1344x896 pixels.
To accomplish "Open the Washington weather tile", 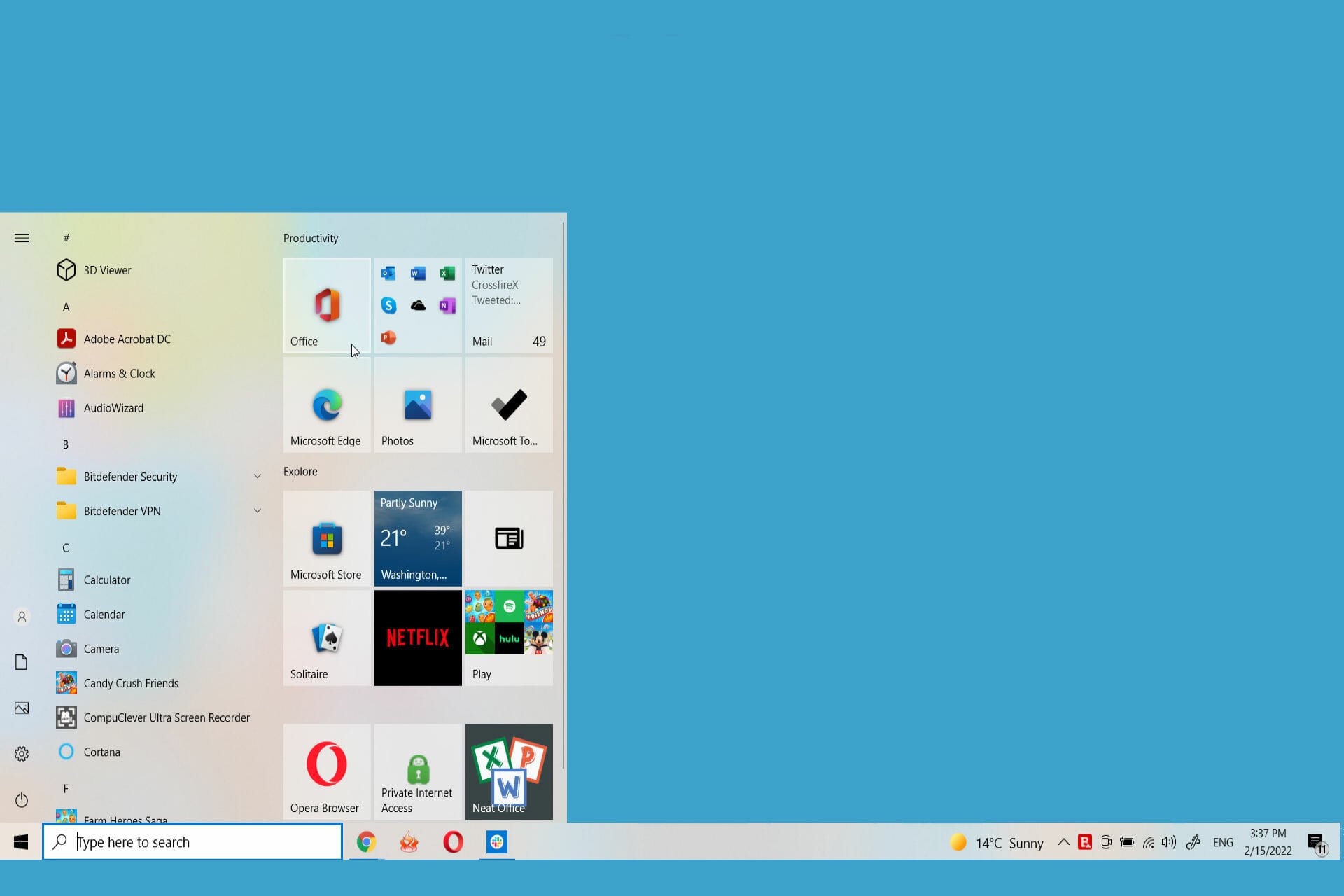I will click(x=418, y=538).
